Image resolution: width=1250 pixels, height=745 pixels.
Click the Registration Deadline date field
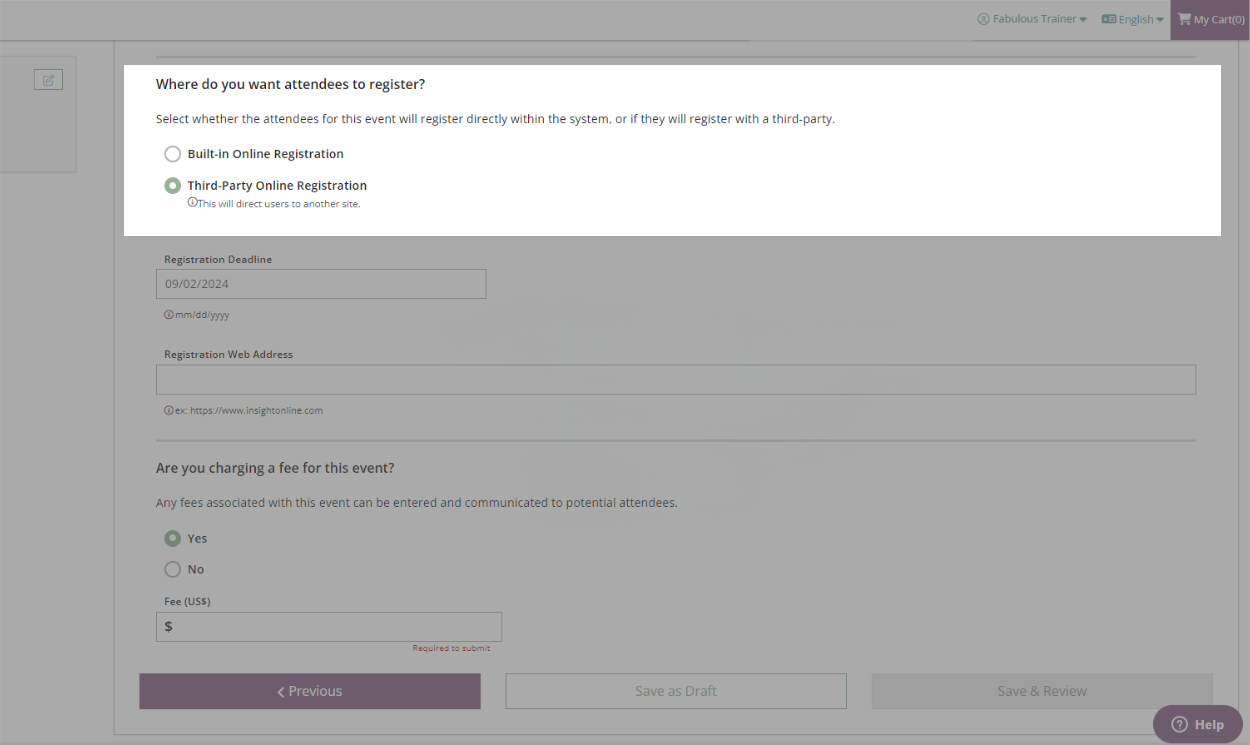click(x=320, y=284)
